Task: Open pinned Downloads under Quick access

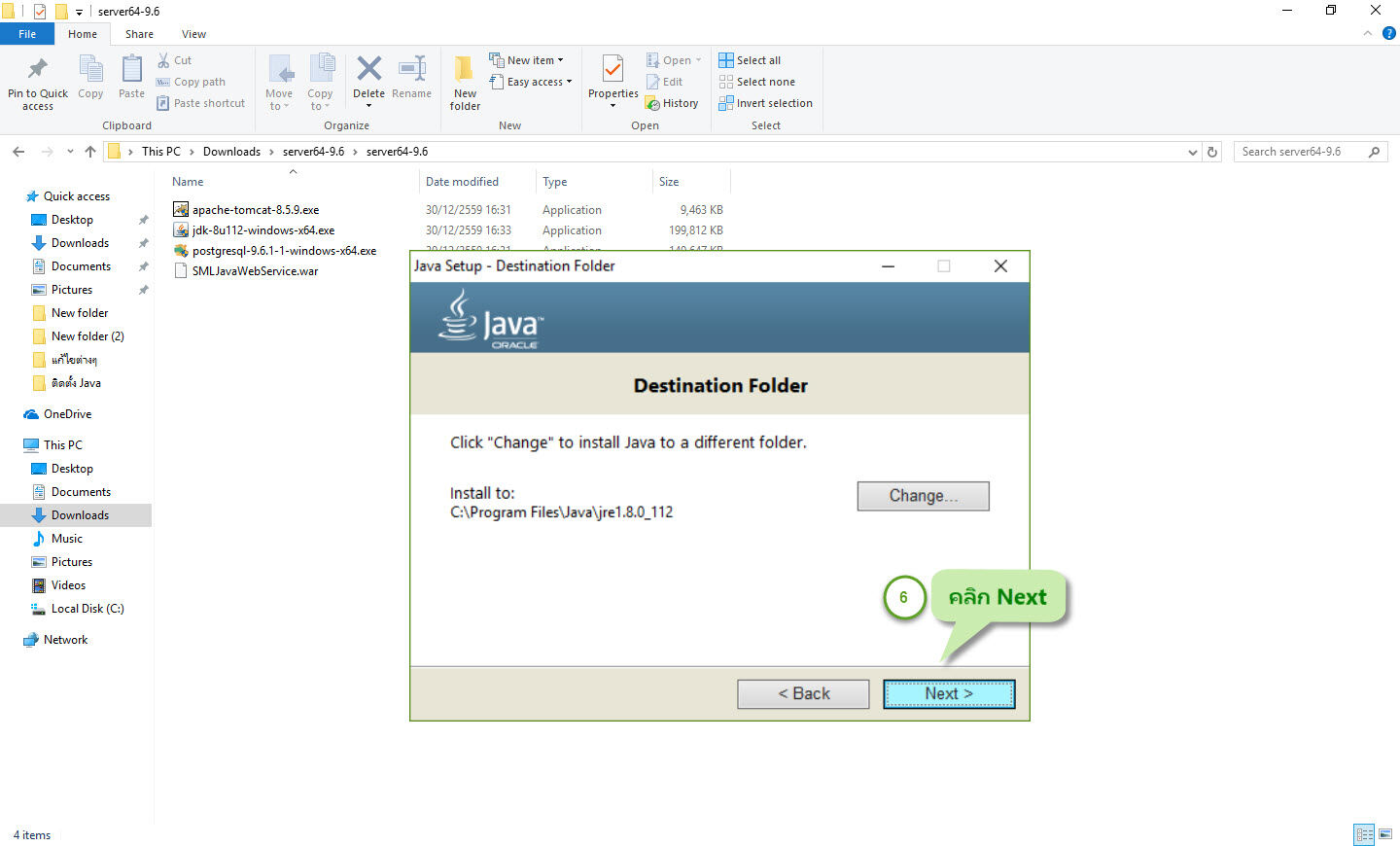Action: coord(80,243)
